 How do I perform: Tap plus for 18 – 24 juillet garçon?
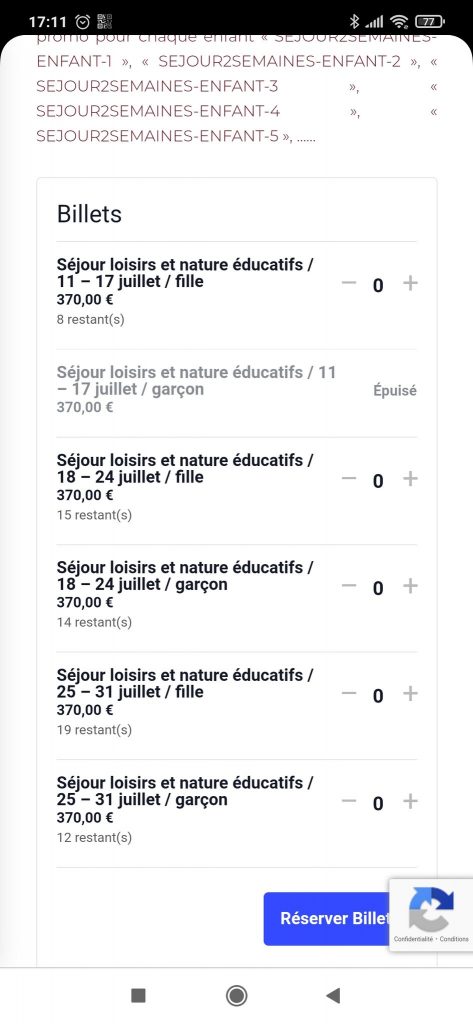pyautogui.click(x=410, y=586)
